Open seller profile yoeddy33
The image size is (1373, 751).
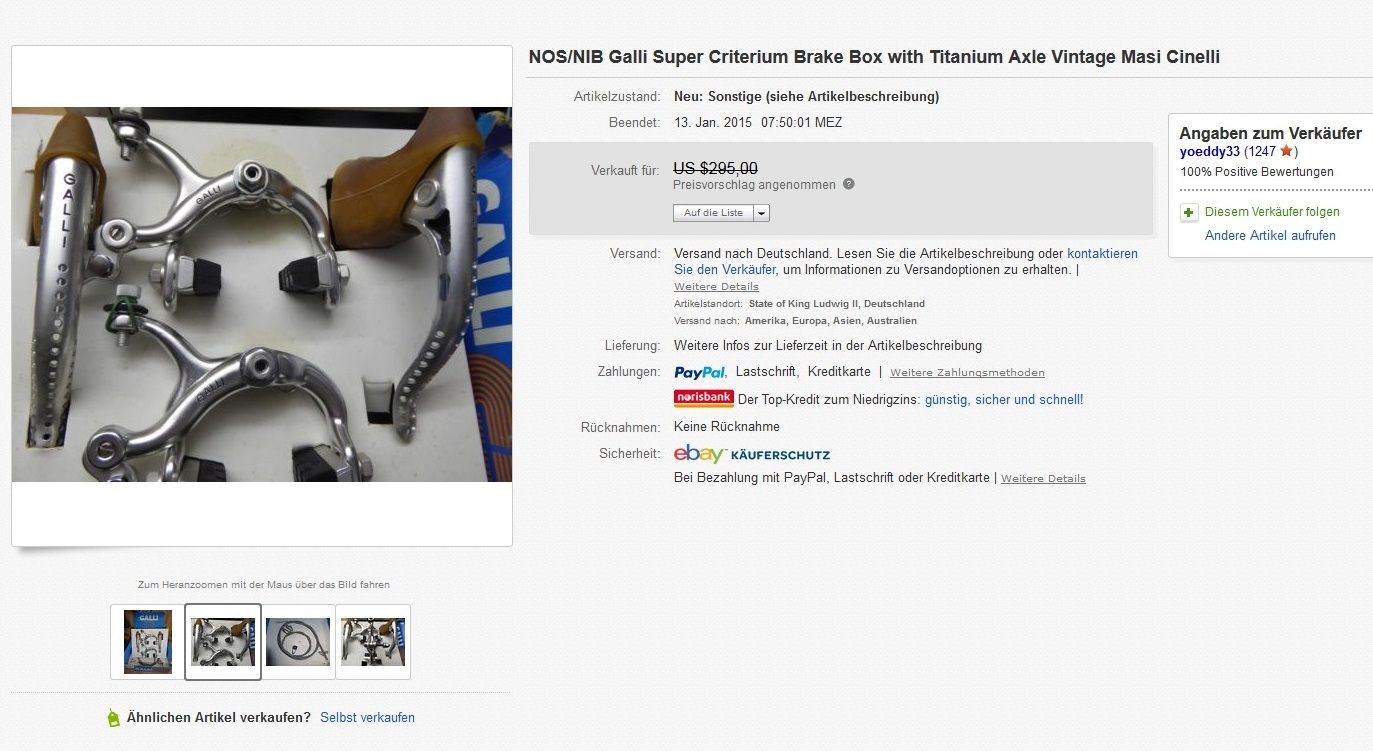[1209, 151]
